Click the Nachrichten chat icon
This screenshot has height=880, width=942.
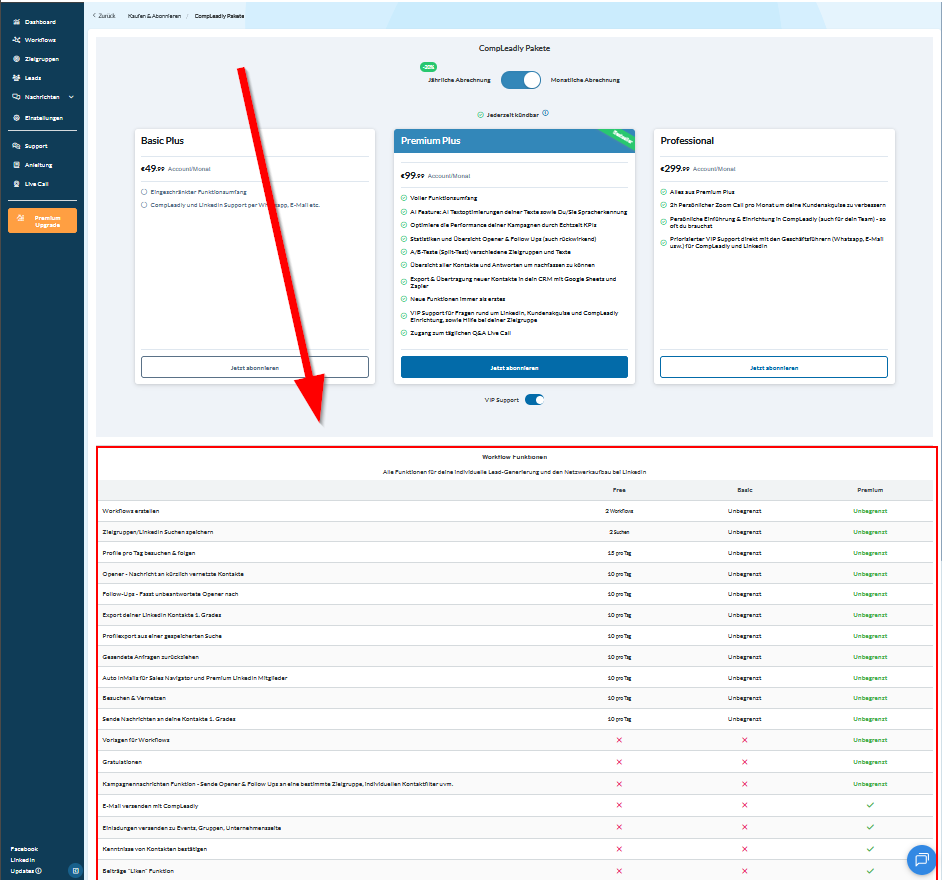(x=17, y=97)
